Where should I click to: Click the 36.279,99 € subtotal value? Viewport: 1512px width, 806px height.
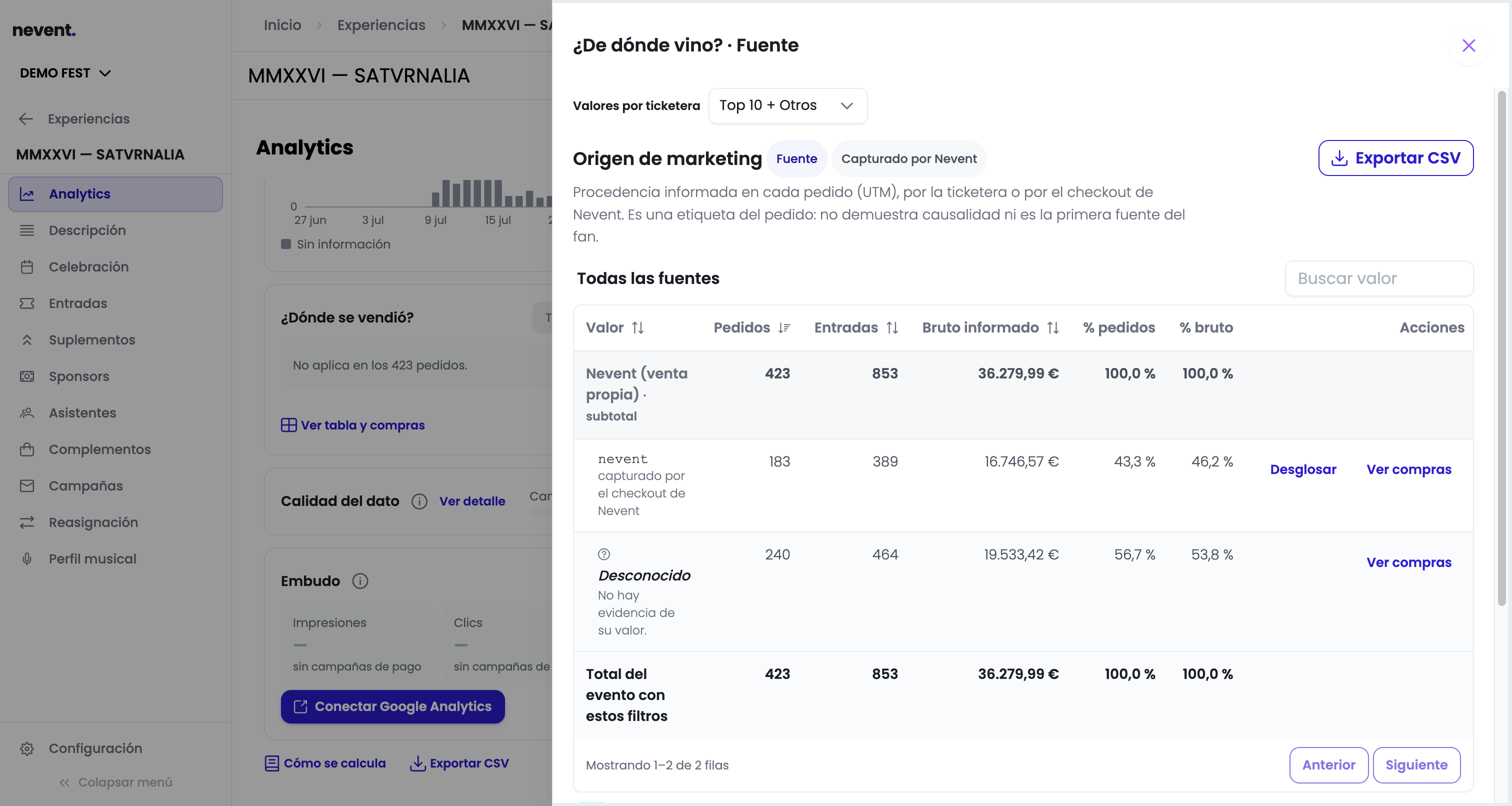point(1018,373)
